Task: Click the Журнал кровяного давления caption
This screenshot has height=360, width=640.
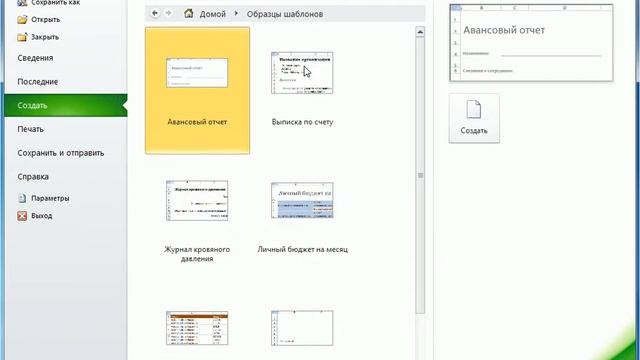Action: 197,254
